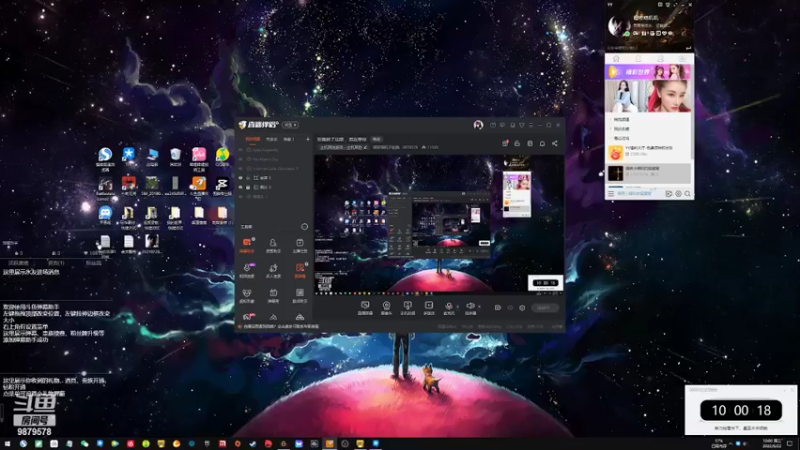The width and height of the screenshot is (800, 450).
Task: Expand the speaker dropdown arrow
Action: coord(479,307)
